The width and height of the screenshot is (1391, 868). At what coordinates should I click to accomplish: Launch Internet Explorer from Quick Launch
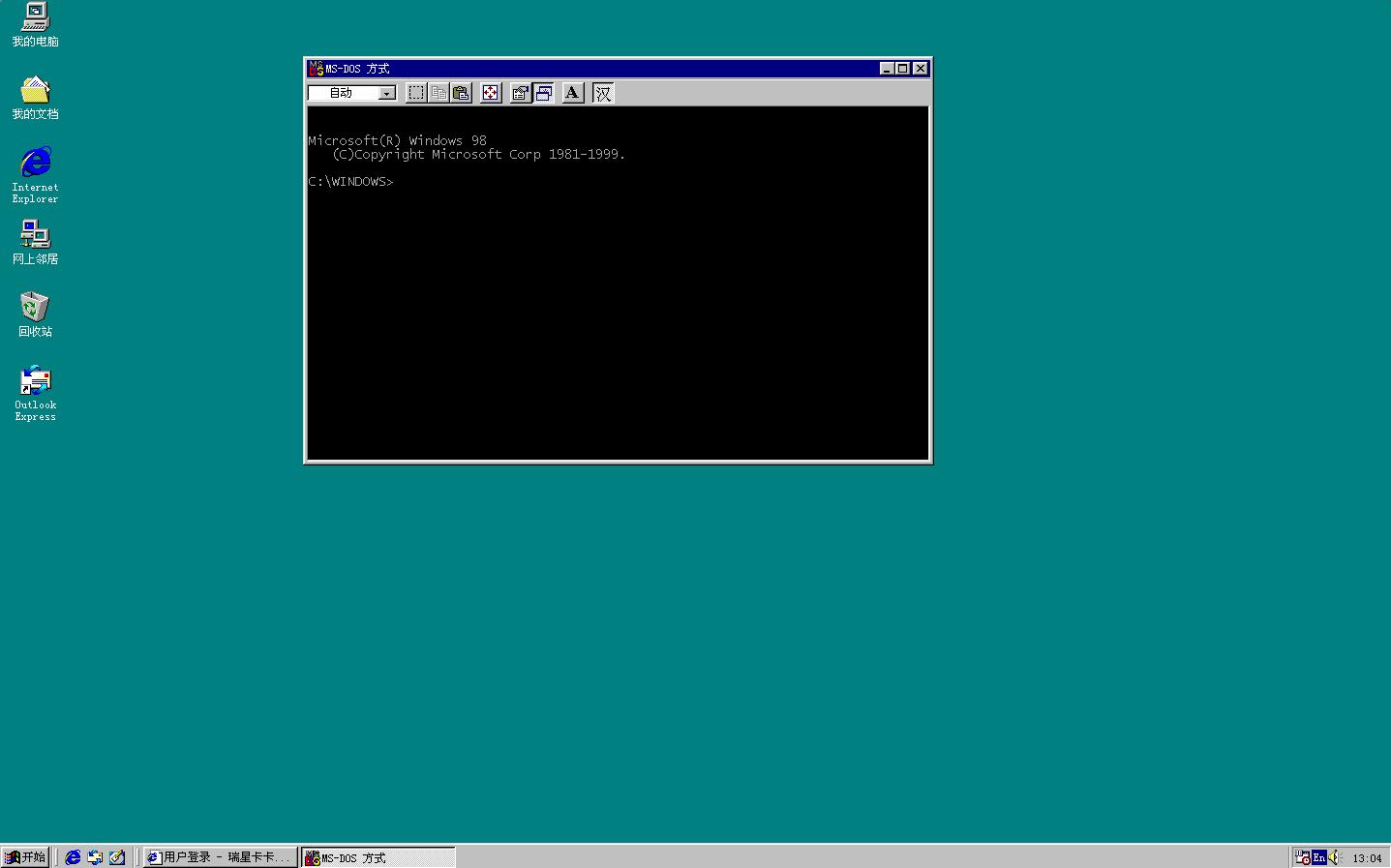click(x=73, y=857)
